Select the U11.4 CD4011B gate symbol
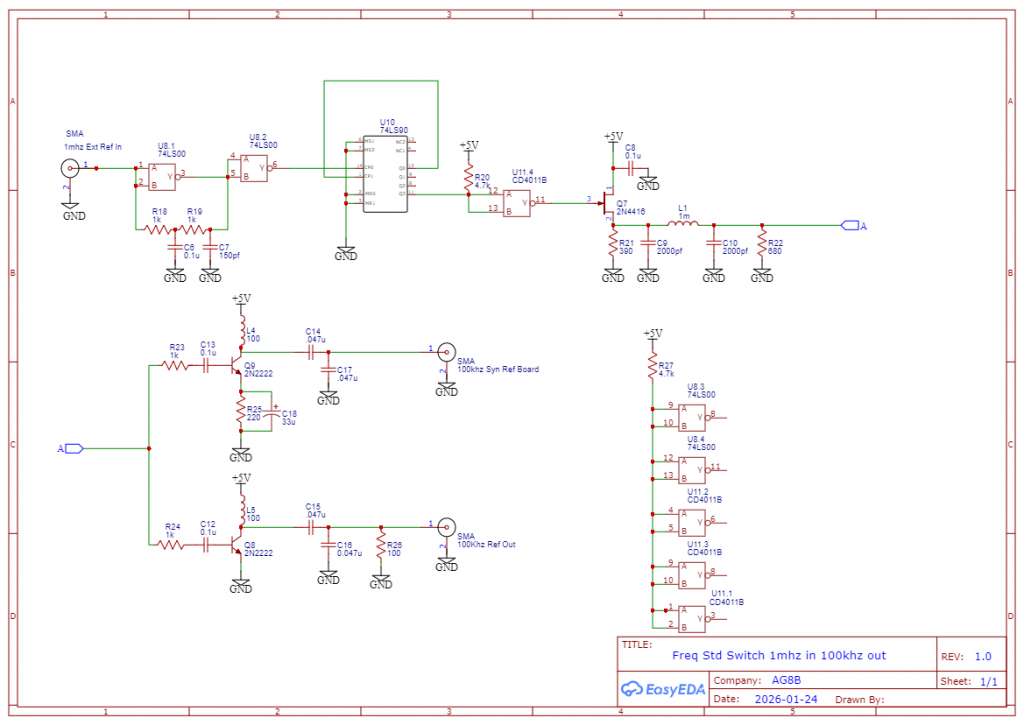 516,203
